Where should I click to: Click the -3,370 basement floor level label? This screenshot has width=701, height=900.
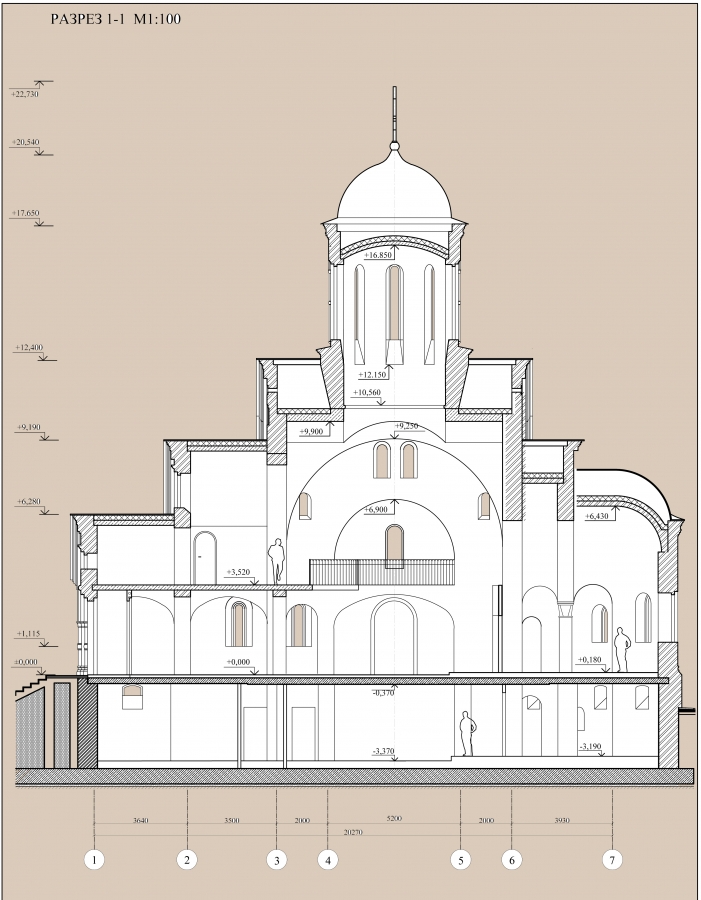pos(385,750)
